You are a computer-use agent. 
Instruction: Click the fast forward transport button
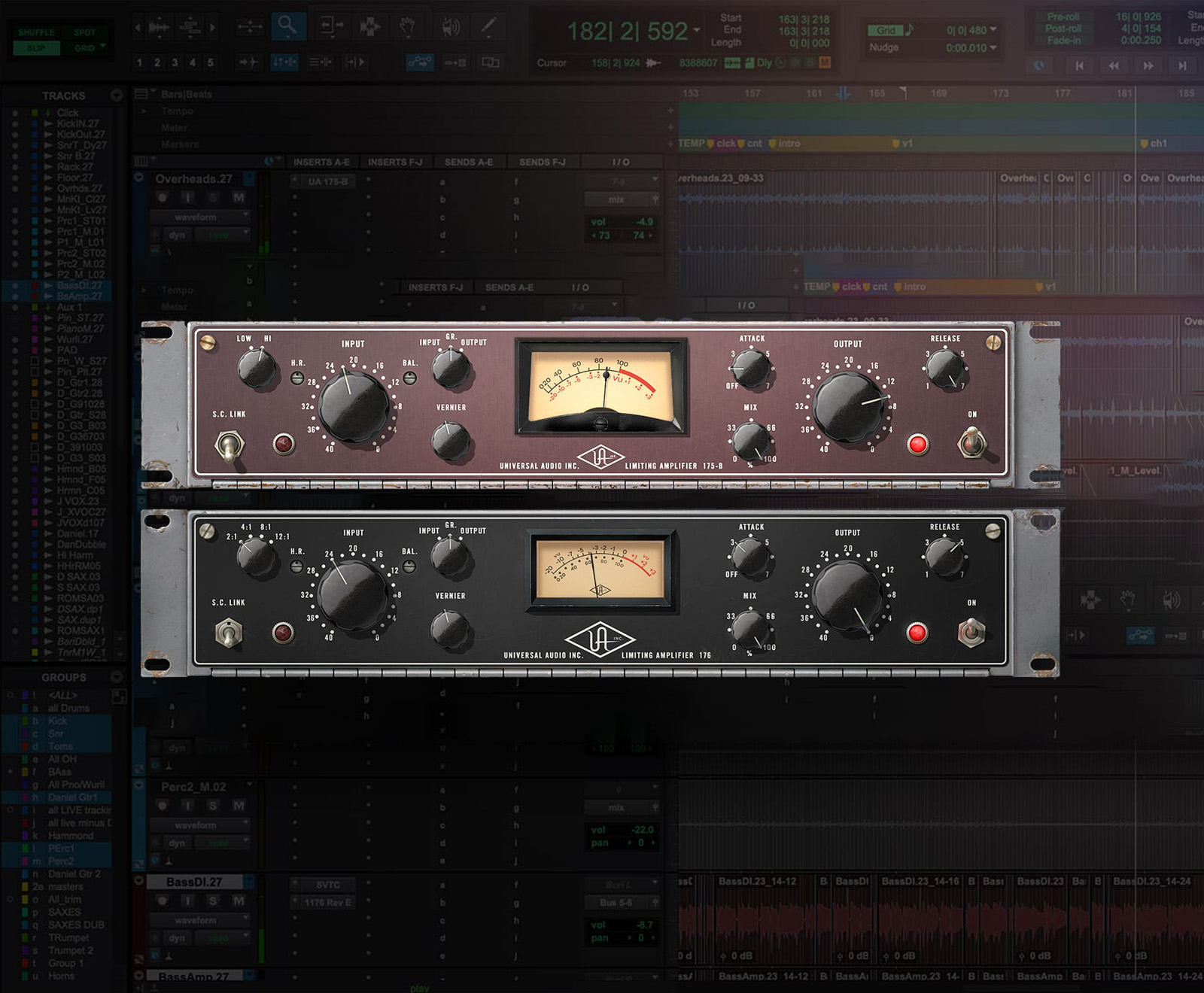click(1148, 66)
